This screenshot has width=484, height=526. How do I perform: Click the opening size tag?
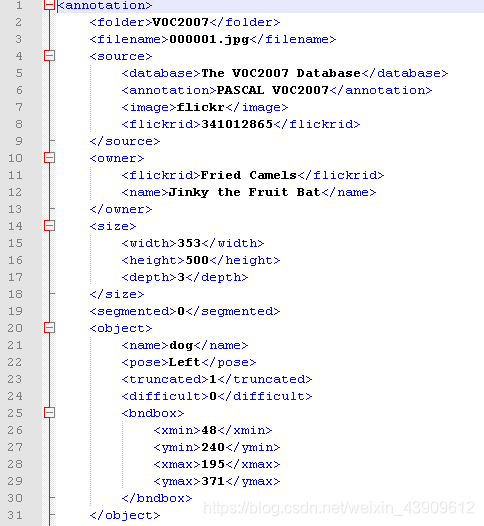[x=113, y=226]
